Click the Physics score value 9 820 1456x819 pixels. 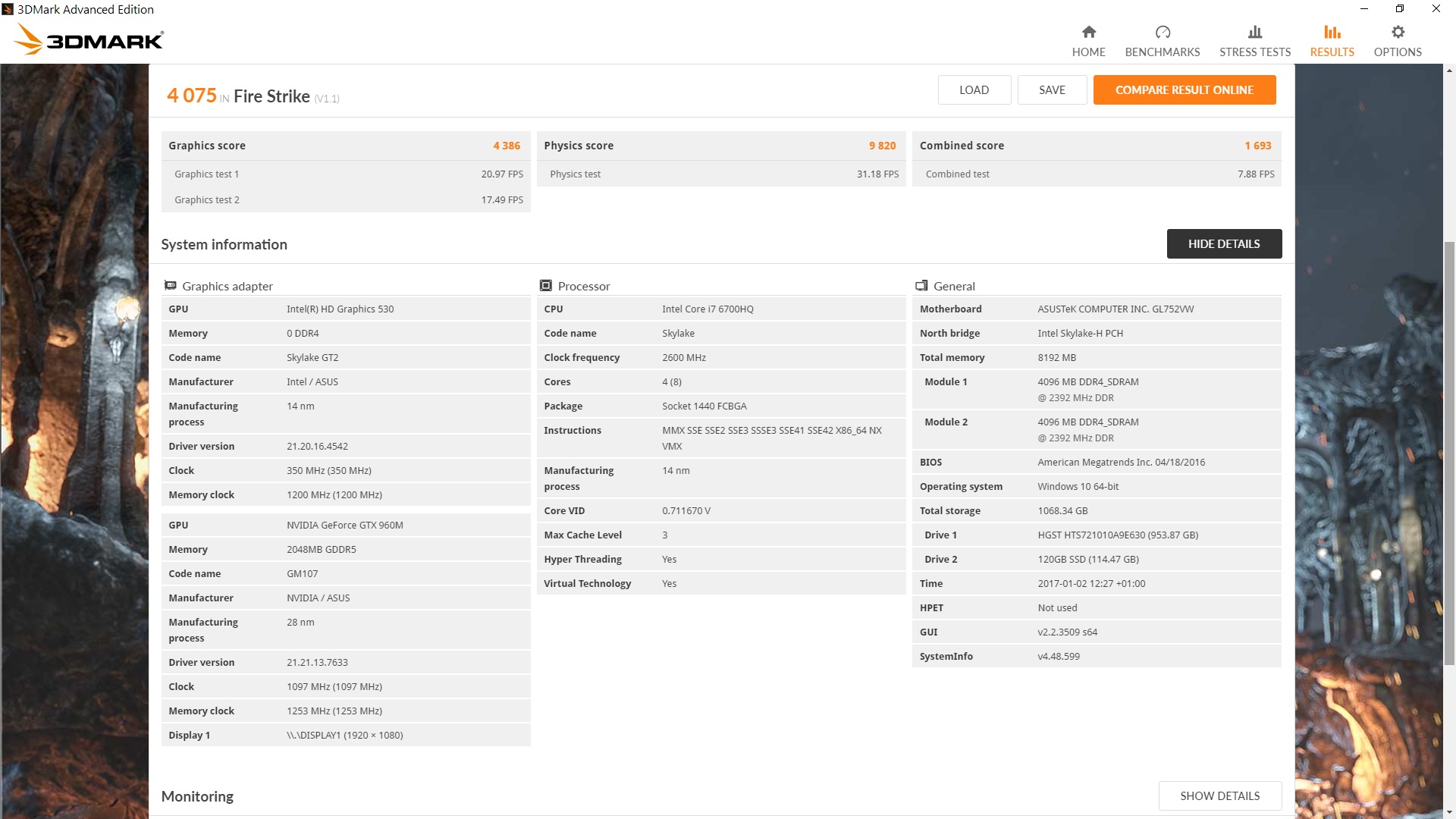coord(882,146)
